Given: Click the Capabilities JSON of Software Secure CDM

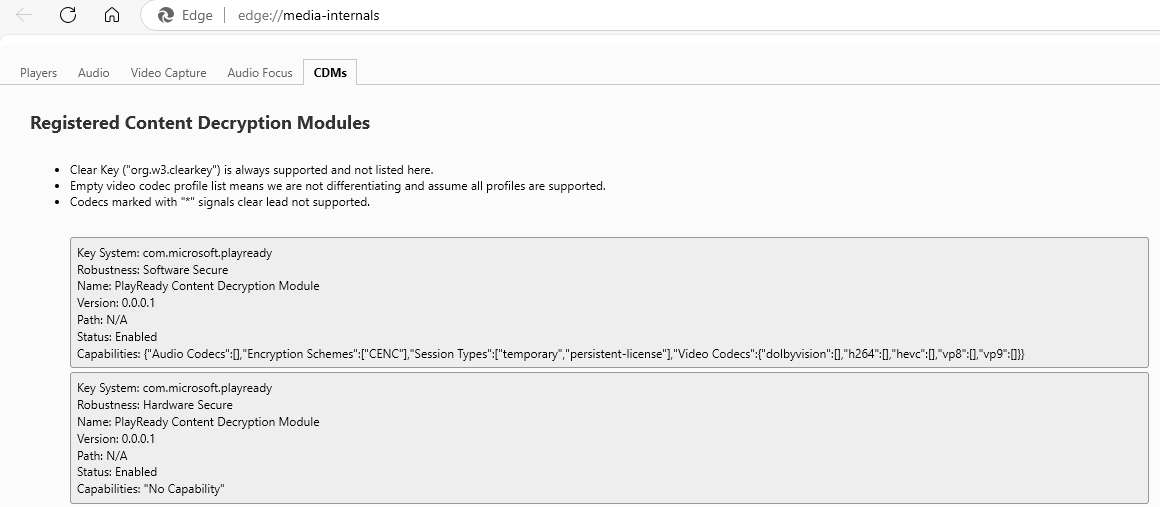Looking at the screenshot, I should 550,354.
